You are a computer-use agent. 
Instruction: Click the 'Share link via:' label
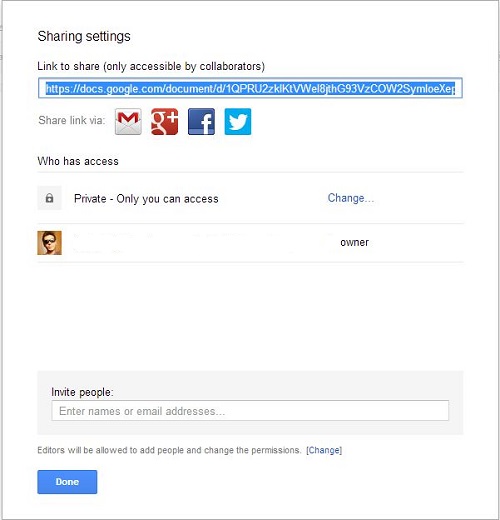click(72, 120)
